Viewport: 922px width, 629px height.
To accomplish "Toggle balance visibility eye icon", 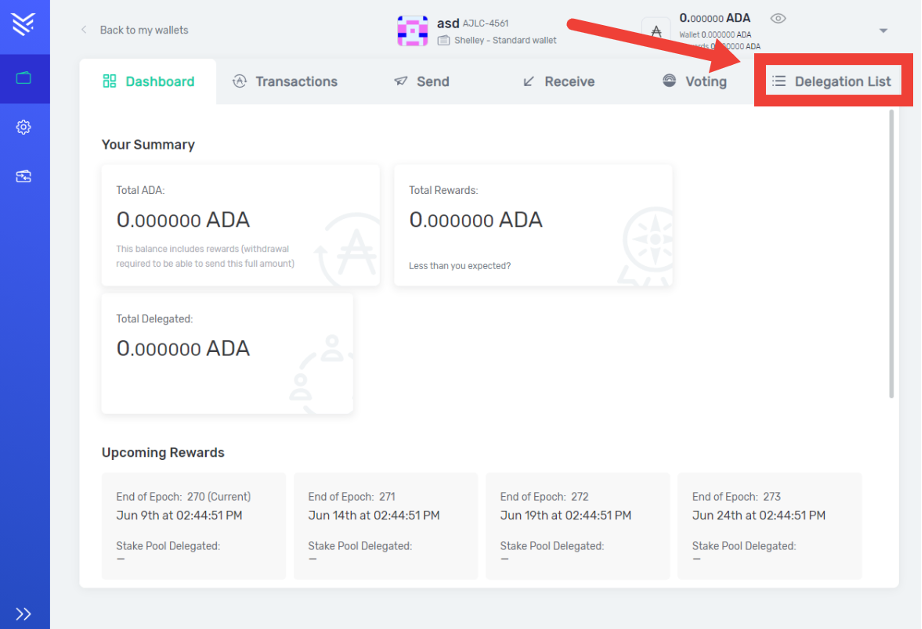I will point(778,18).
